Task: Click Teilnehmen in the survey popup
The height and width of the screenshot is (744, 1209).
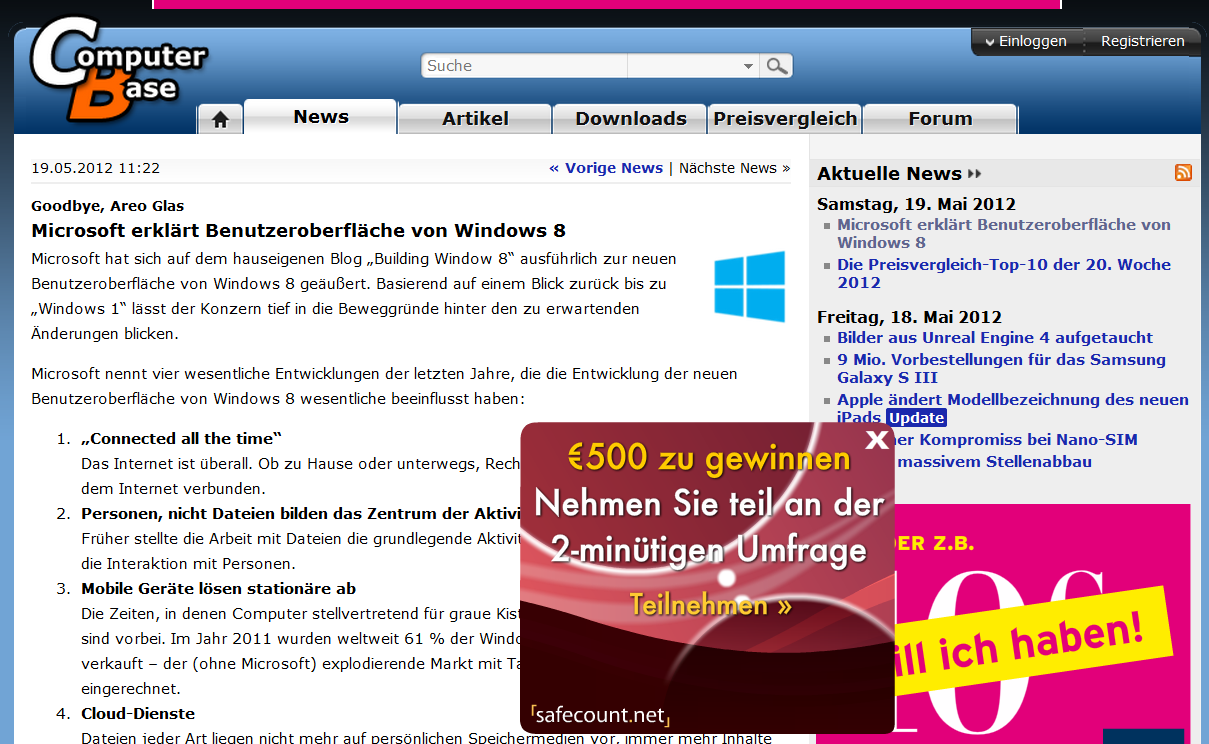Action: click(x=710, y=605)
